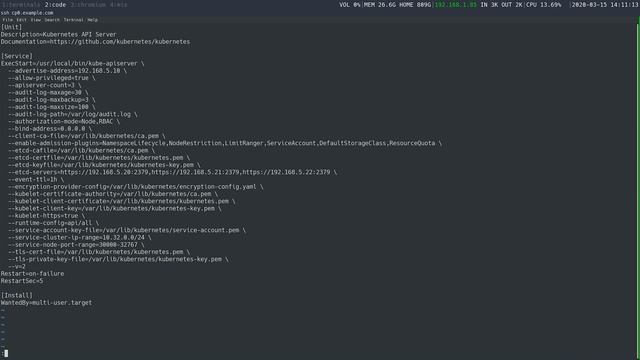
Task: Click the --encryption-provider-config line
Action: [x=136, y=187]
